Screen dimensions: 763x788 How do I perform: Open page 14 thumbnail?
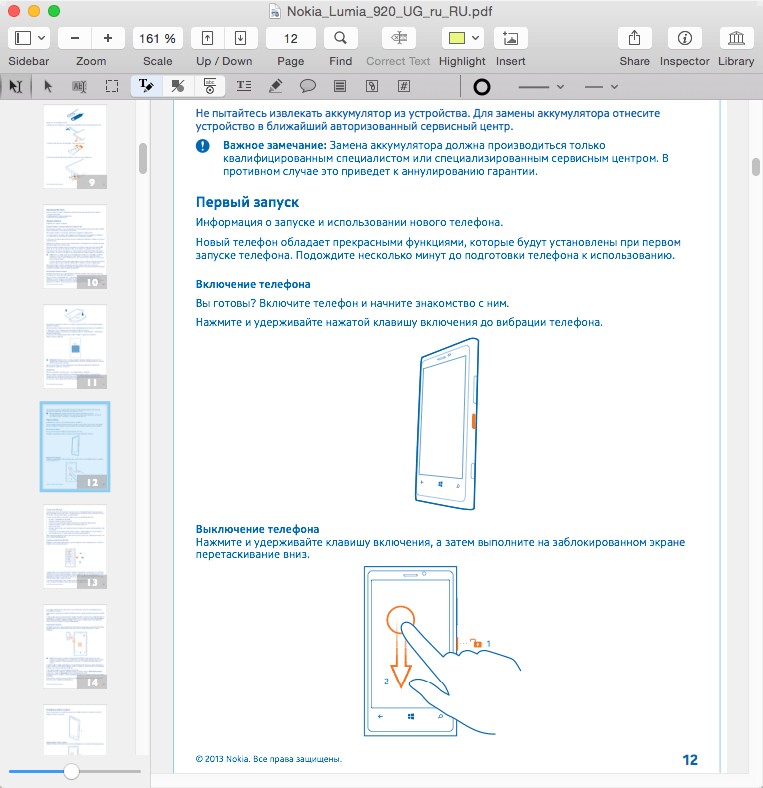click(x=75, y=647)
